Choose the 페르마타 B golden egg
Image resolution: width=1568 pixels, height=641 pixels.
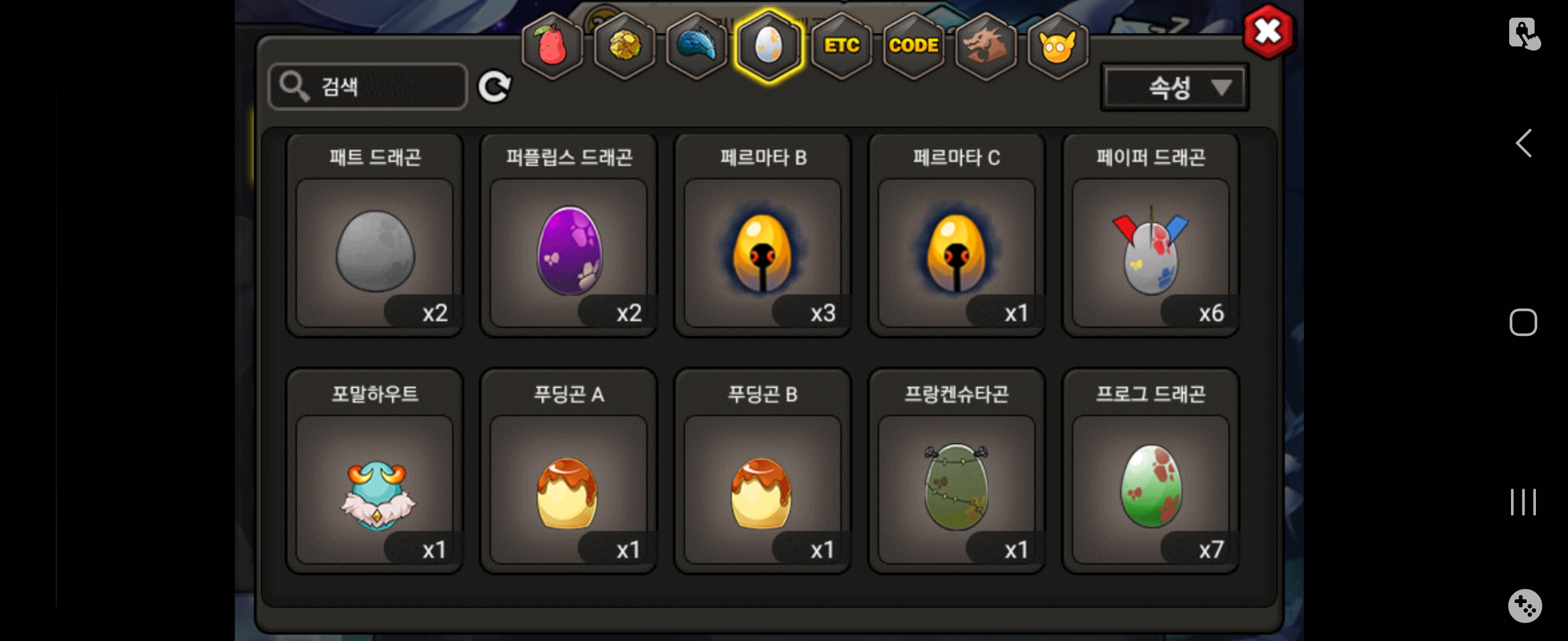click(763, 236)
